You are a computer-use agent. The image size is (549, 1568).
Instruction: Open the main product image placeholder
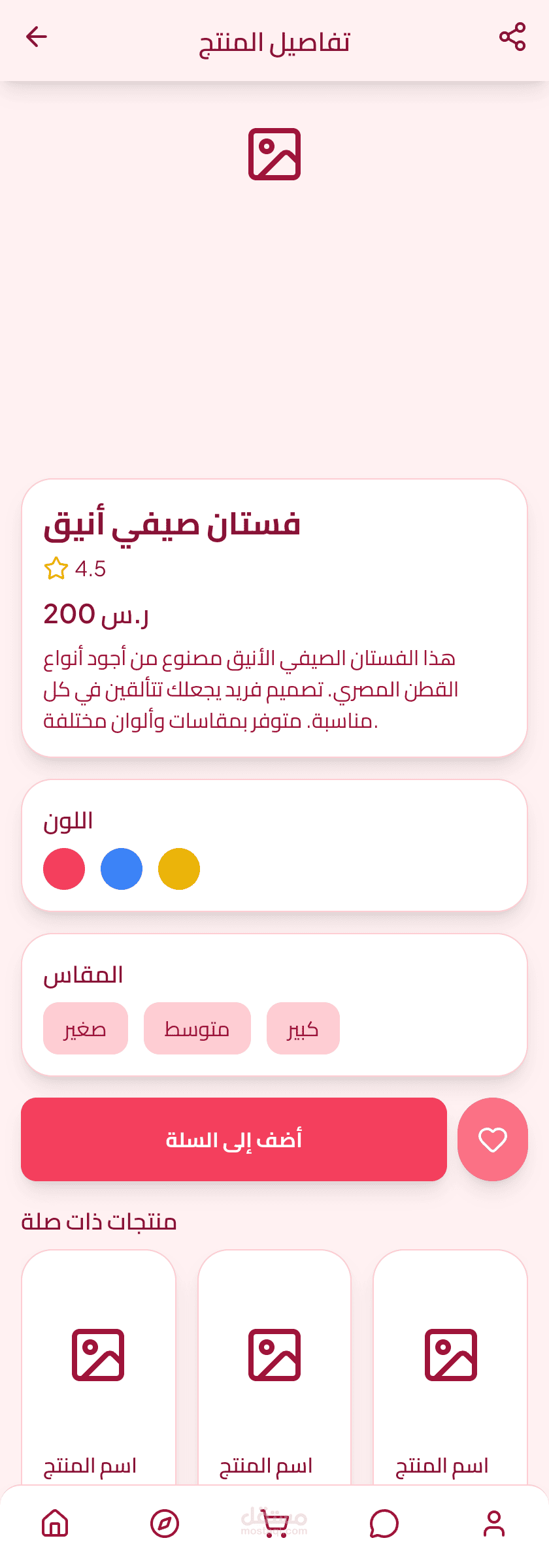[274, 154]
